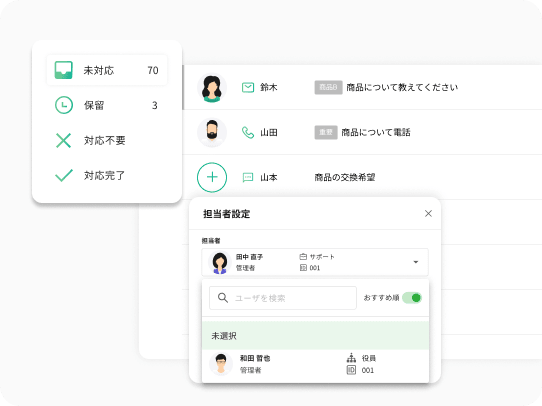The height and width of the screenshot is (406, 542).
Task: Click the 保留 clock icon
Action: click(x=64, y=105)
